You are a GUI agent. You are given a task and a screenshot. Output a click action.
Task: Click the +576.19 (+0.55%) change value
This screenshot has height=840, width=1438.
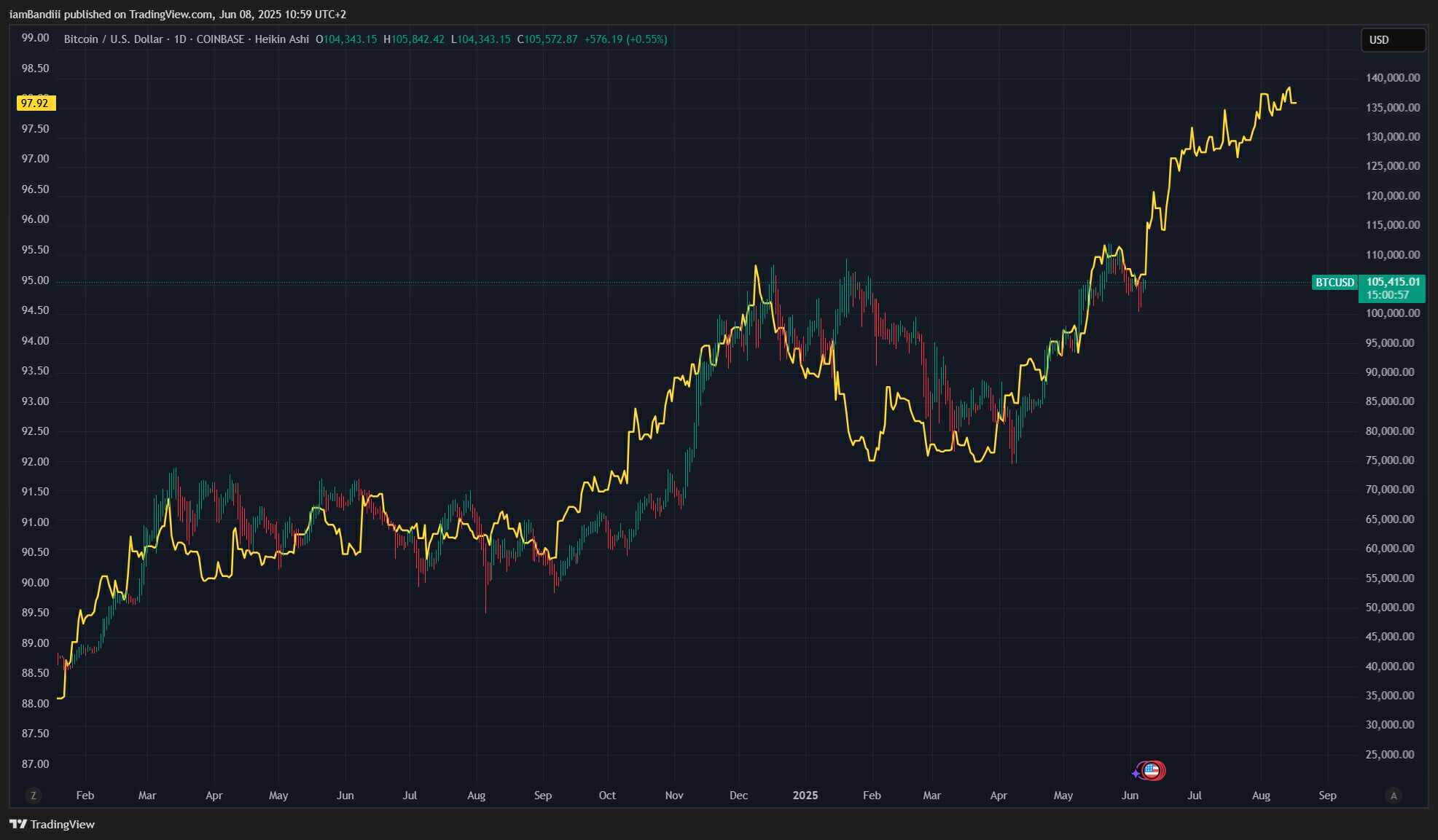coord(625,39)
